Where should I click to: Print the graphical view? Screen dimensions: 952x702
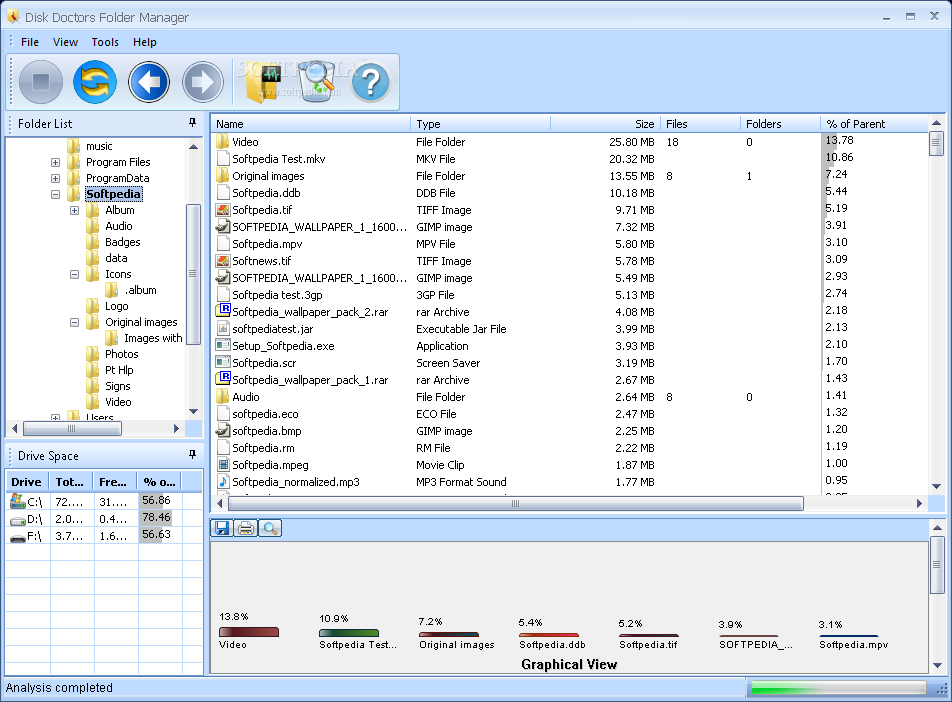(246, 528)
